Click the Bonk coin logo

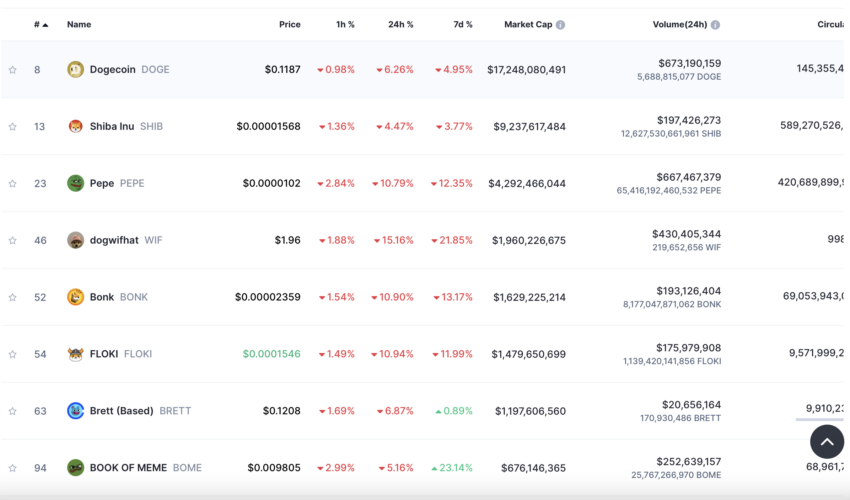pyautogui.click(x=75, y=297)
